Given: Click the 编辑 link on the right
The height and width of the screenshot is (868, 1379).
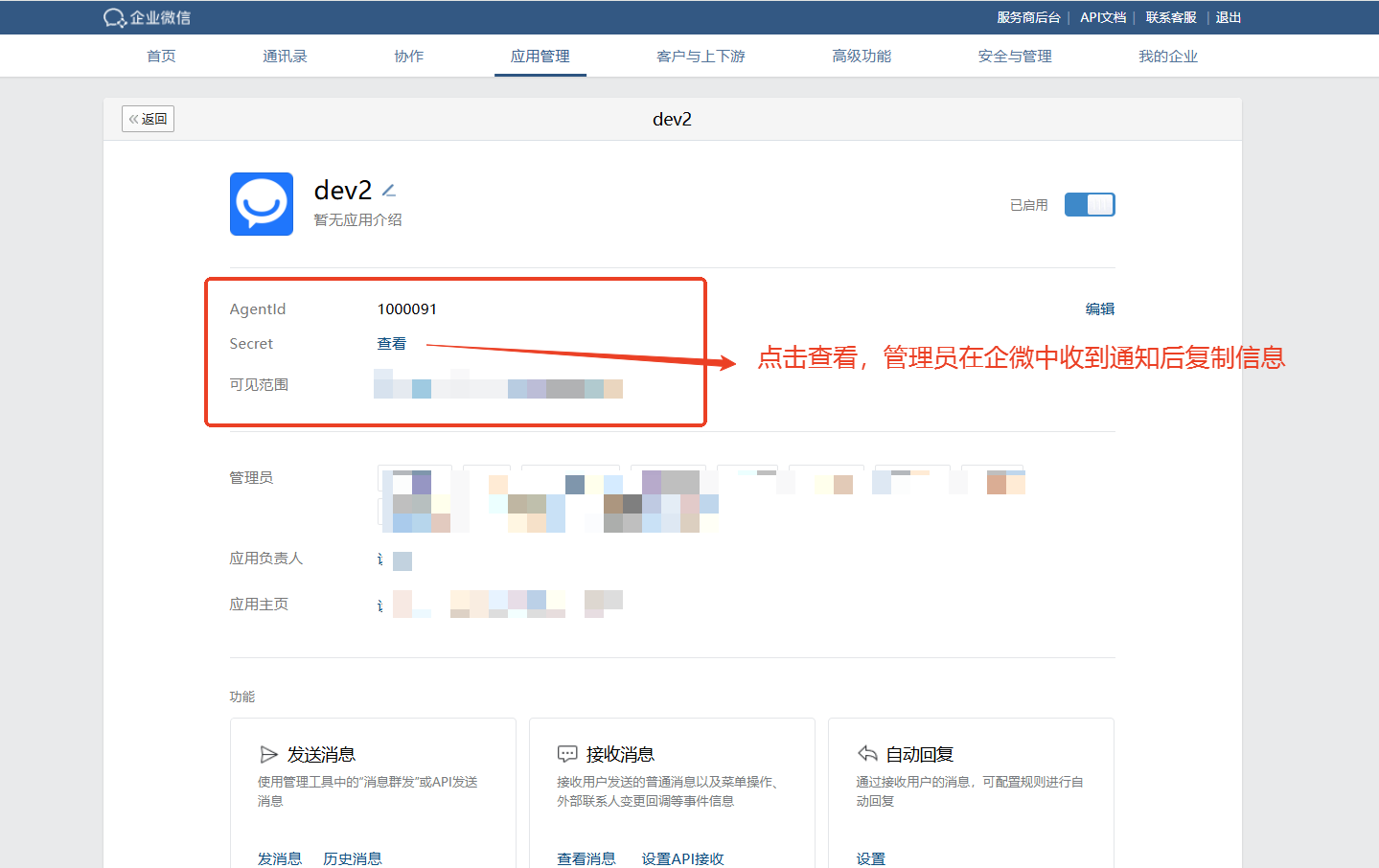Looking at the screenshot, I should click(x=1100, y=308).
